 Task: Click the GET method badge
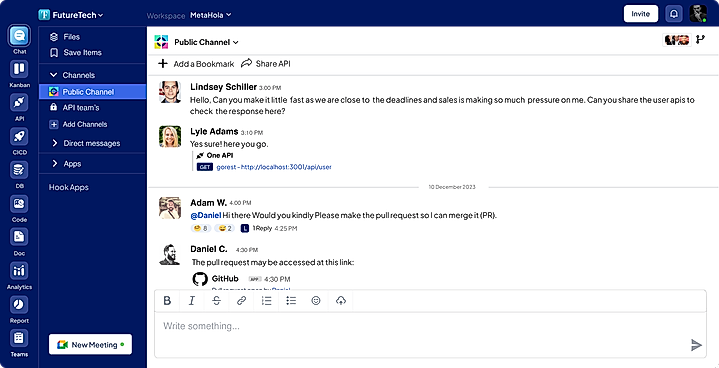coord(205,167)
